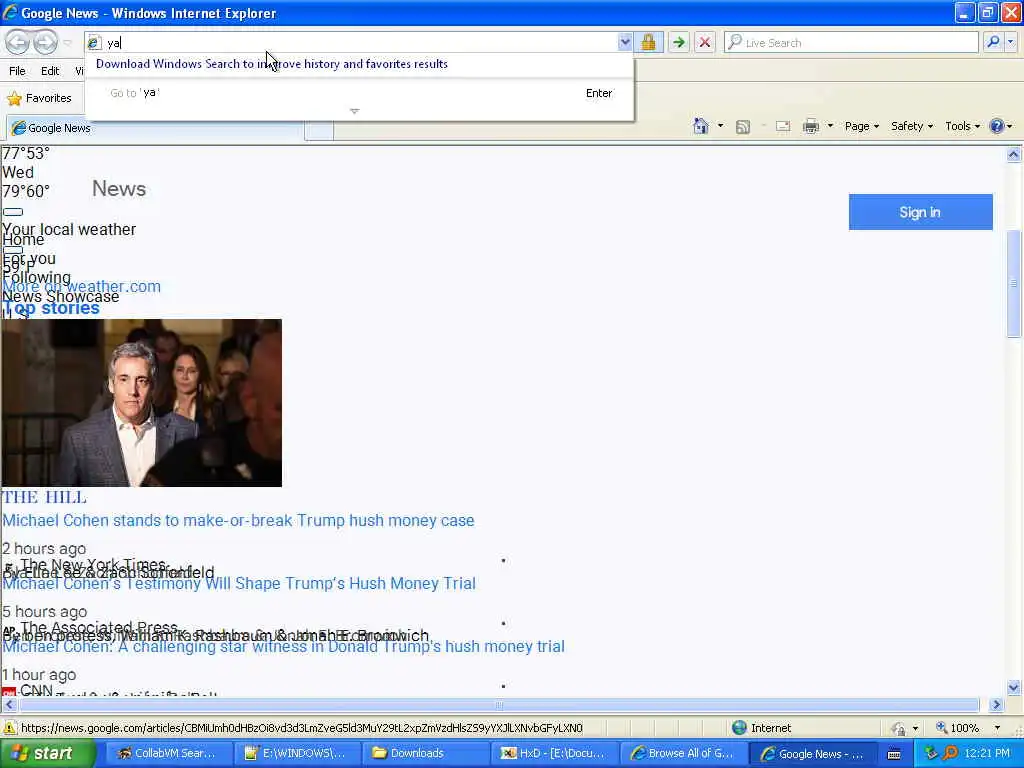This screenshot has width=1024, height=768.
Task: Click the Internet zone globe icon
Action: click(739, 728)
